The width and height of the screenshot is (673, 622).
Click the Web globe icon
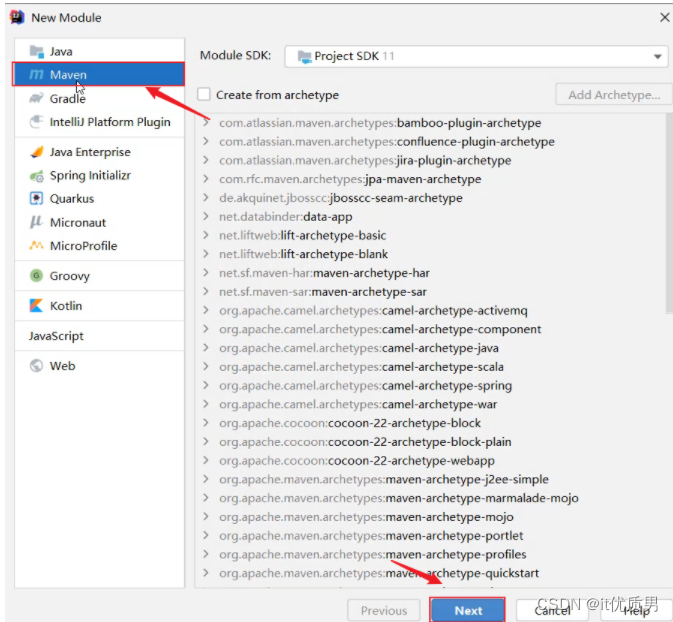click(x=36, y=366)
